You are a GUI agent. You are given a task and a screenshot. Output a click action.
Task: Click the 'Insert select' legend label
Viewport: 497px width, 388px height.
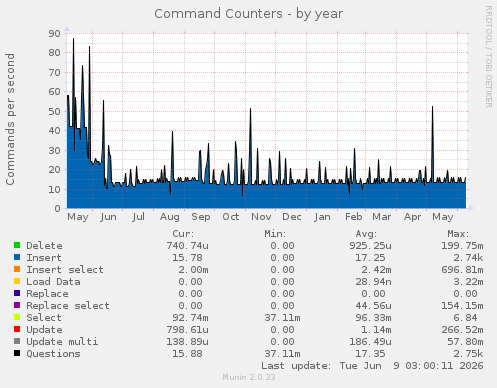65,270
